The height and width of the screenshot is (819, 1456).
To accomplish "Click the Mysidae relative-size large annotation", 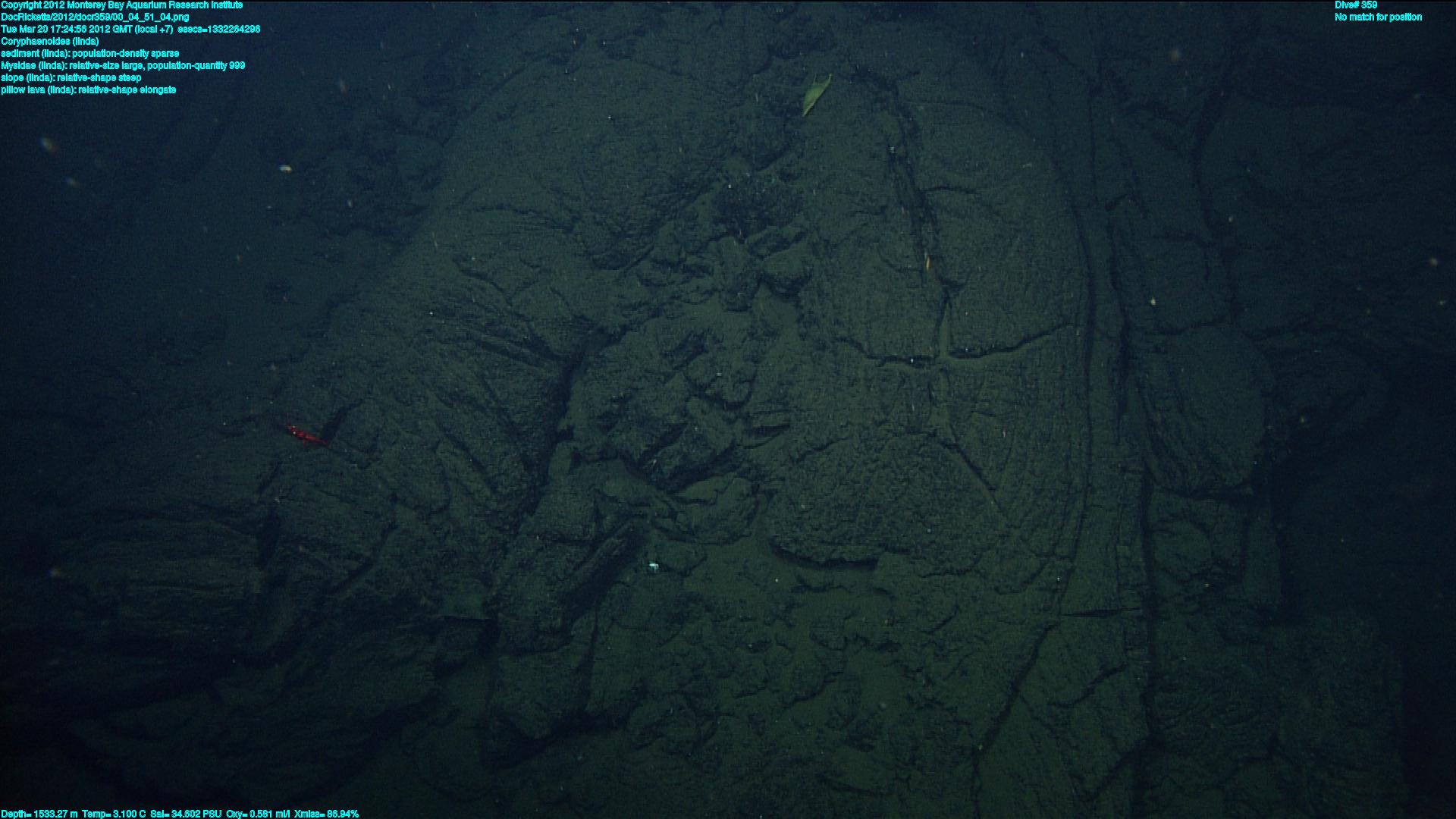I will pos(123,66).
